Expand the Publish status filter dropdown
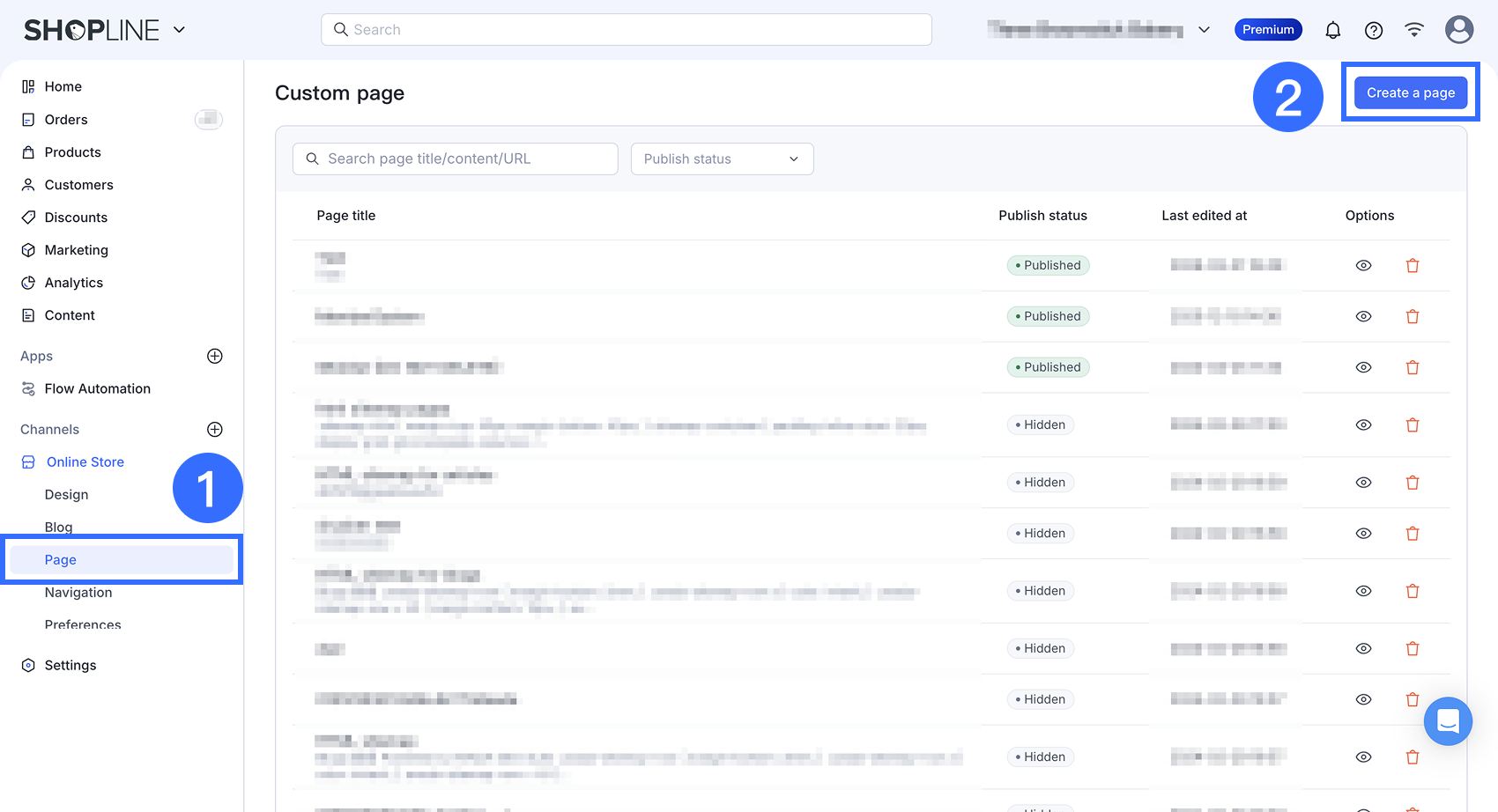1498x812 pixels. coord(722,159)
